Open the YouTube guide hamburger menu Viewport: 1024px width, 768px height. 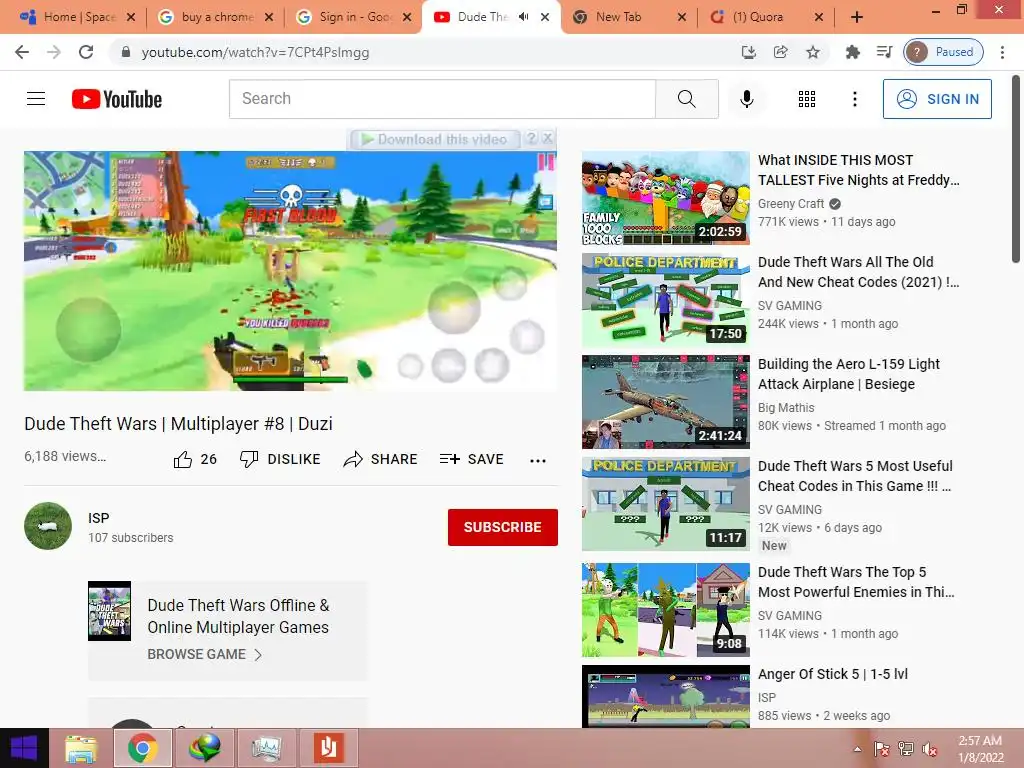click(x=36, y=99)
